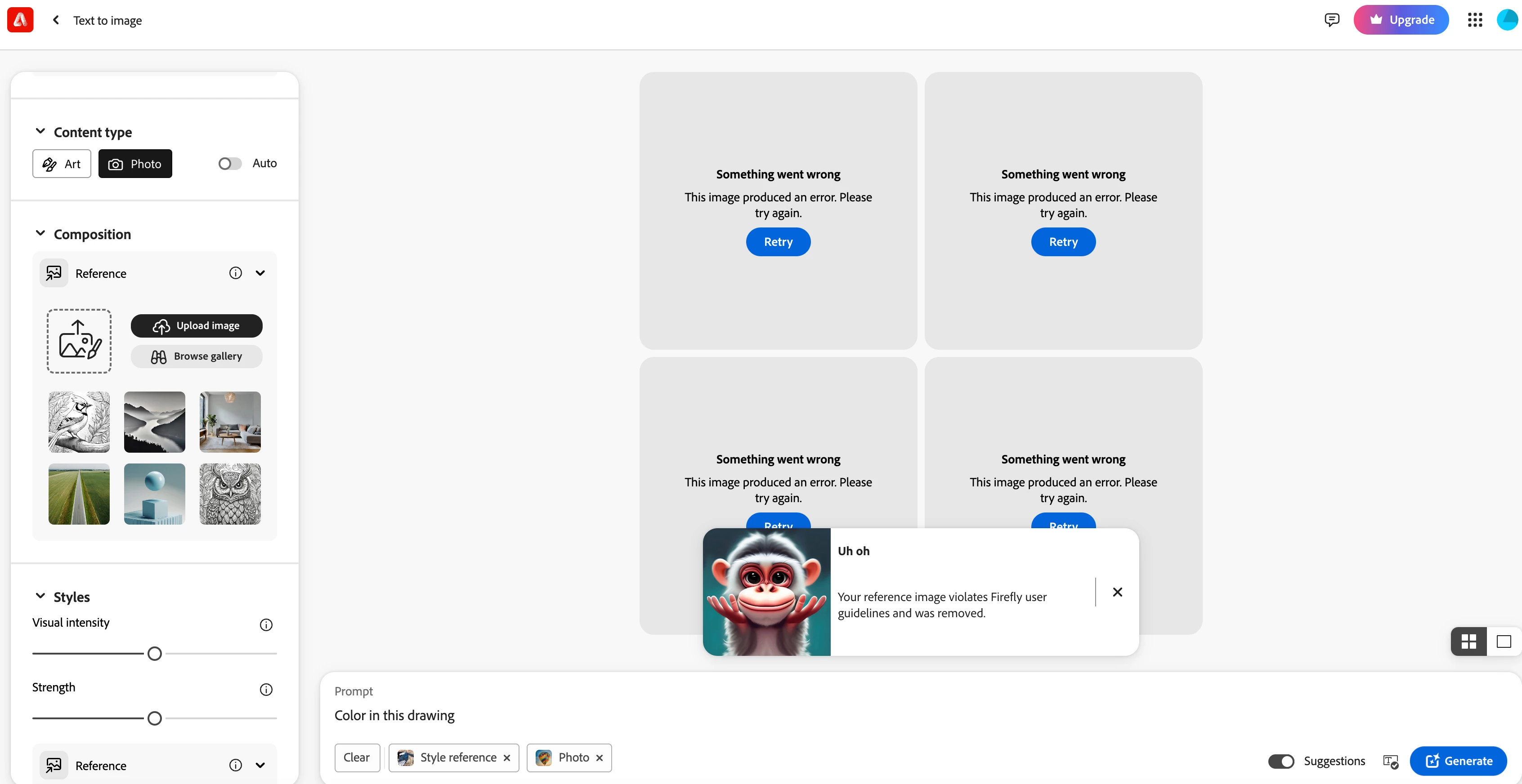
Task: Switch to single image view
Action: click(1504, 641)
